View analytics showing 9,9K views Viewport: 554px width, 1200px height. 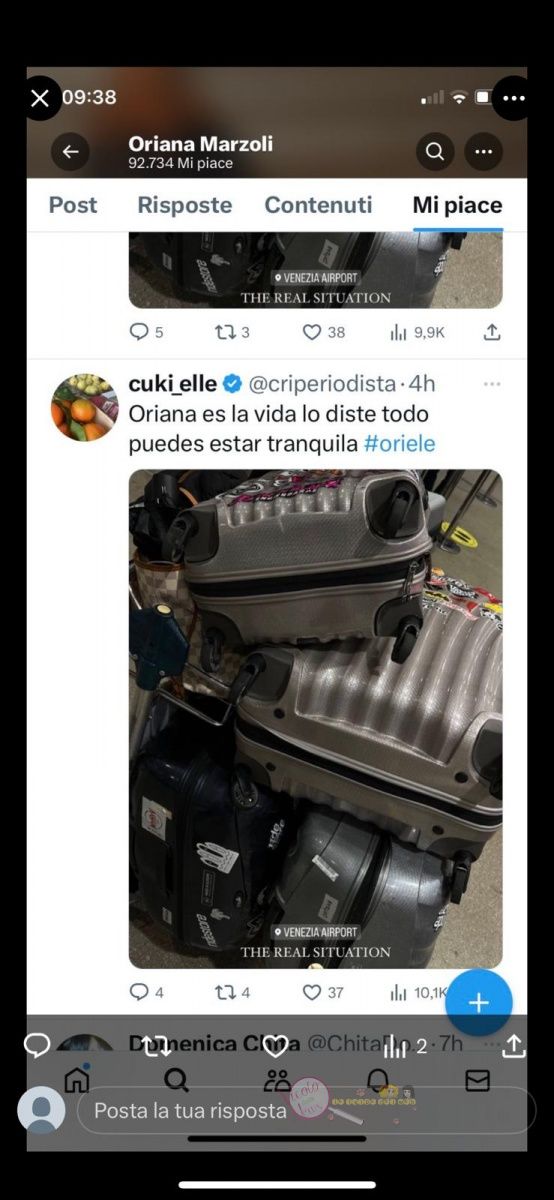point(417,332)
